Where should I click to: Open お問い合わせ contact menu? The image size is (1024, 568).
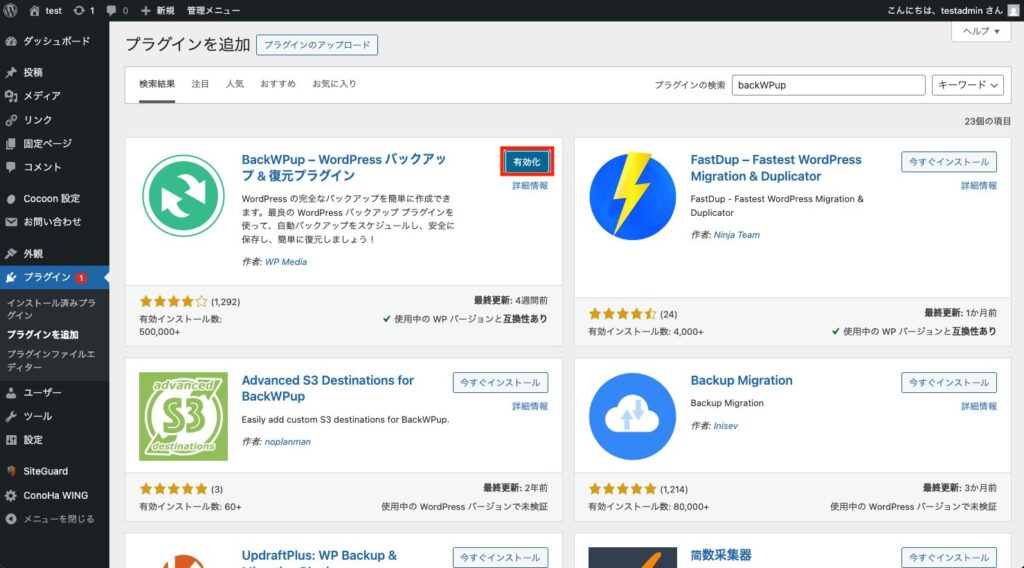tap(55, 222)
